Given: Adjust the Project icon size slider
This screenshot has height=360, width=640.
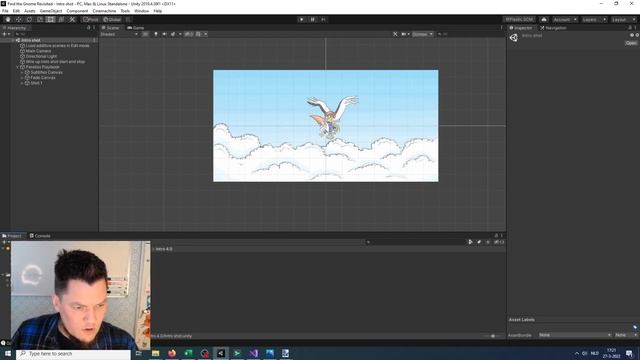Looking at the screenshot, I should [492, 336].
